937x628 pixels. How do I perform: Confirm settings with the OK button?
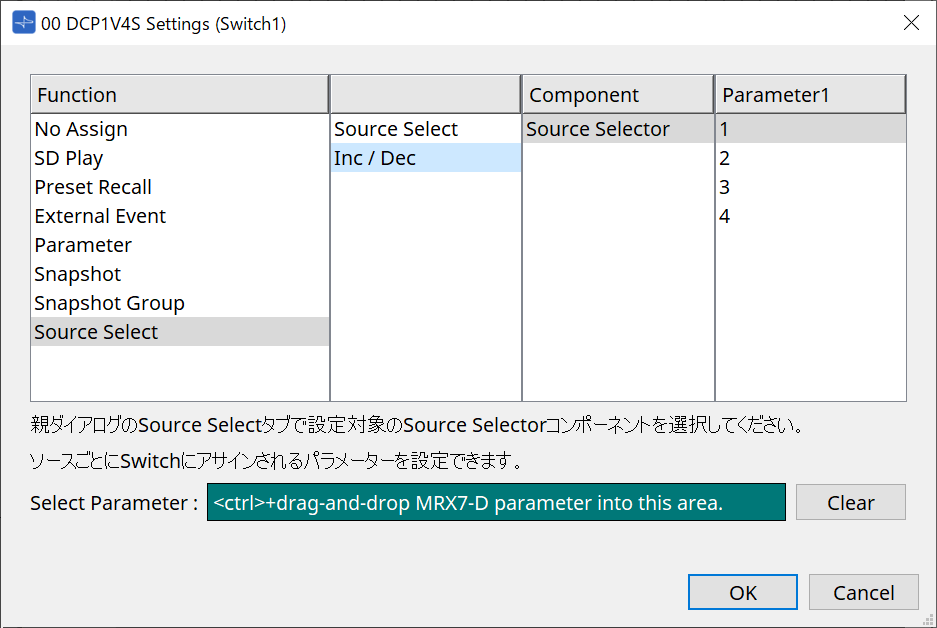[x=742, y=592]
